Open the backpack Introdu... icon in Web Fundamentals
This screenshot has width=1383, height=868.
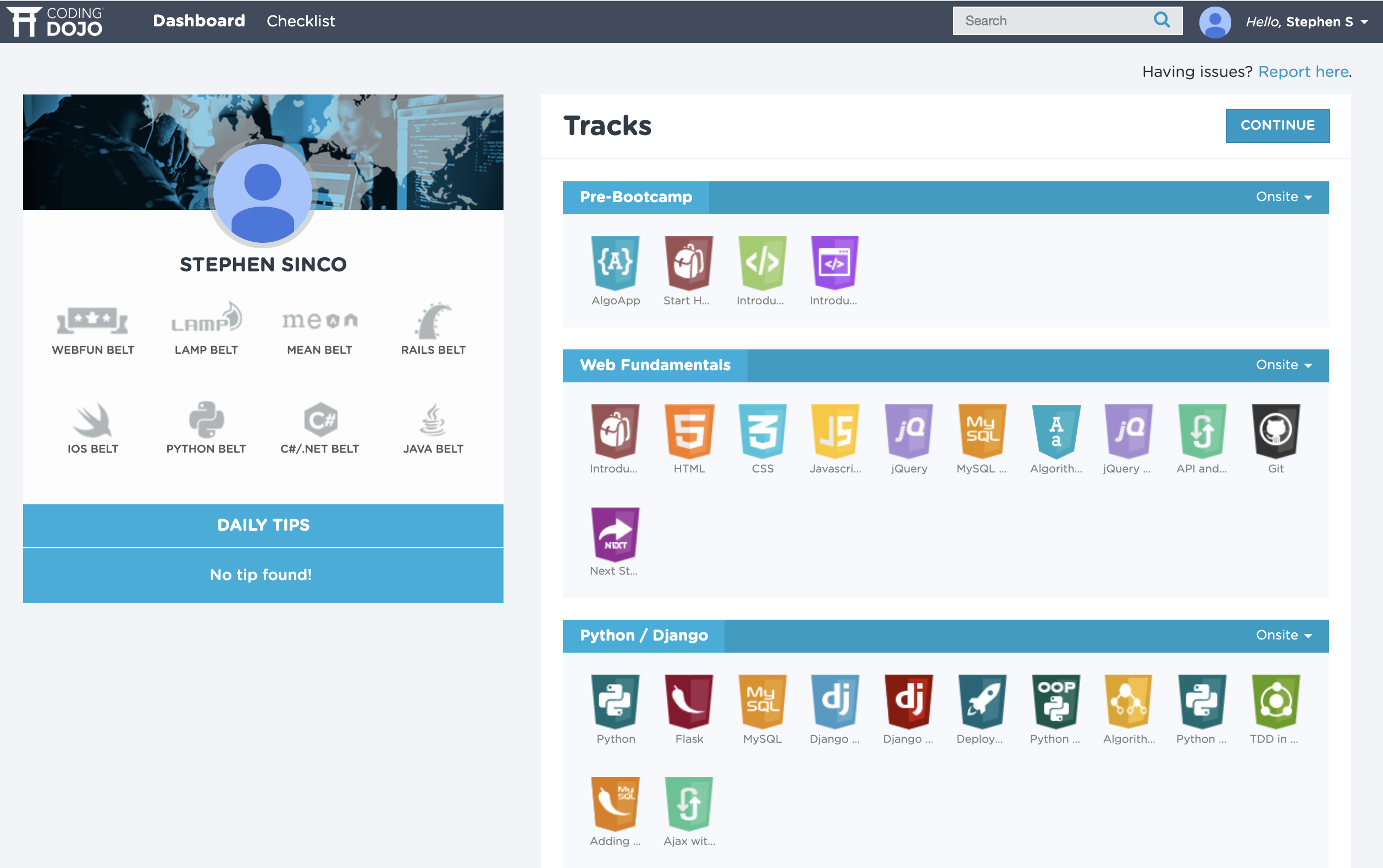615,431
